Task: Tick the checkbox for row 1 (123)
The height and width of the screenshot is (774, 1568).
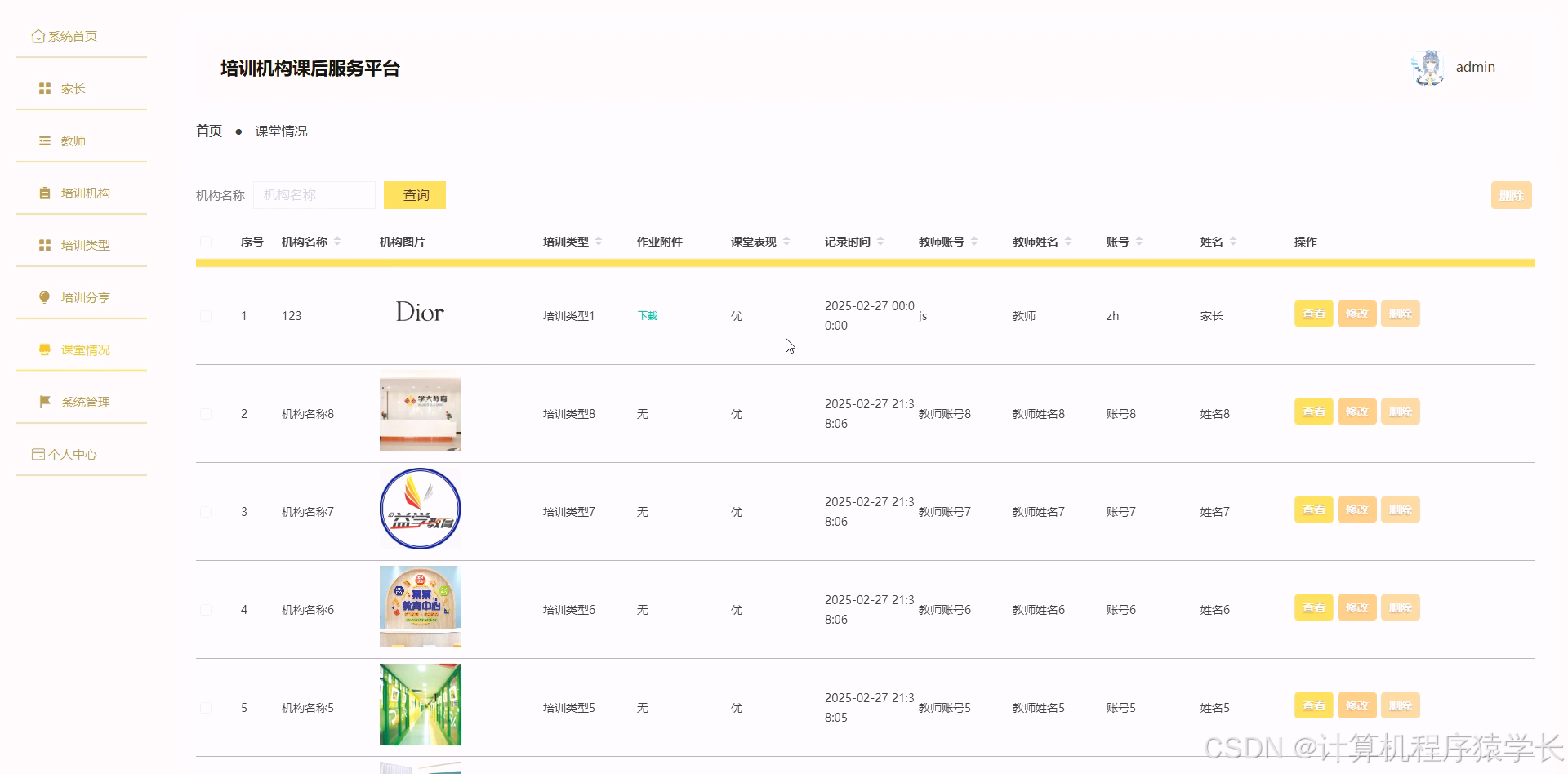Action: 206,316
